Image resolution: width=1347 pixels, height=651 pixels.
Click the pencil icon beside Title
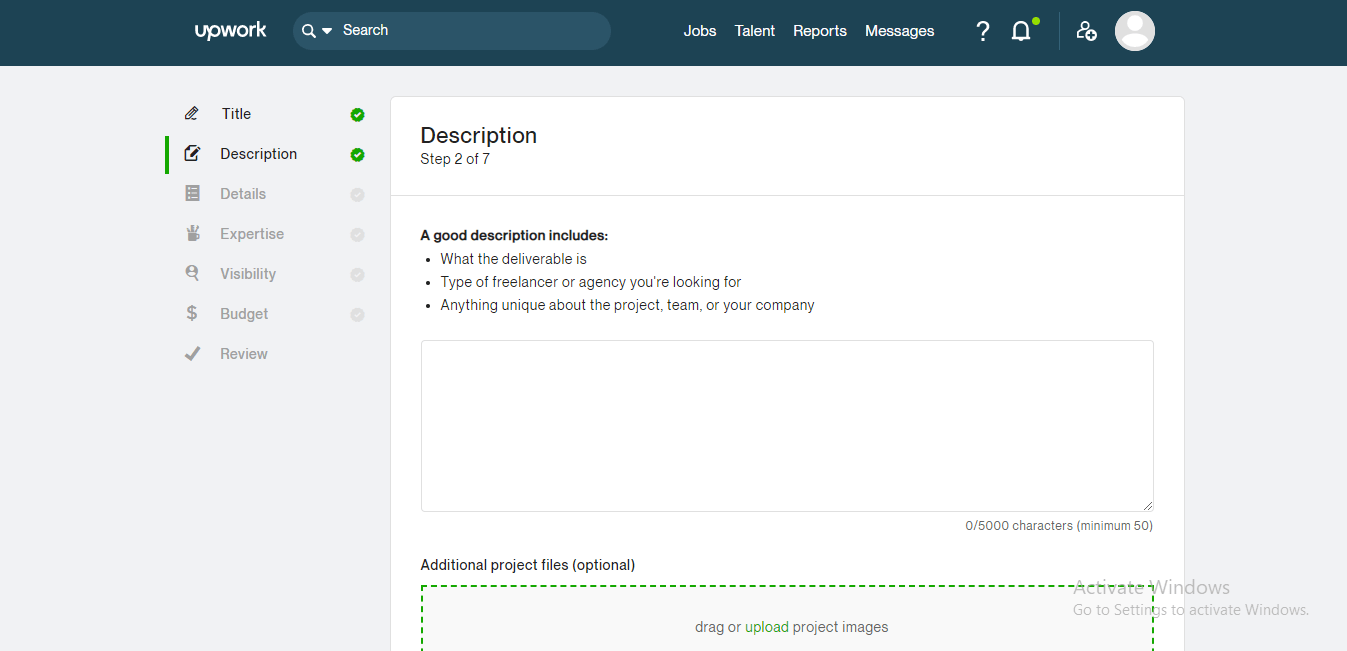(192, 114)
